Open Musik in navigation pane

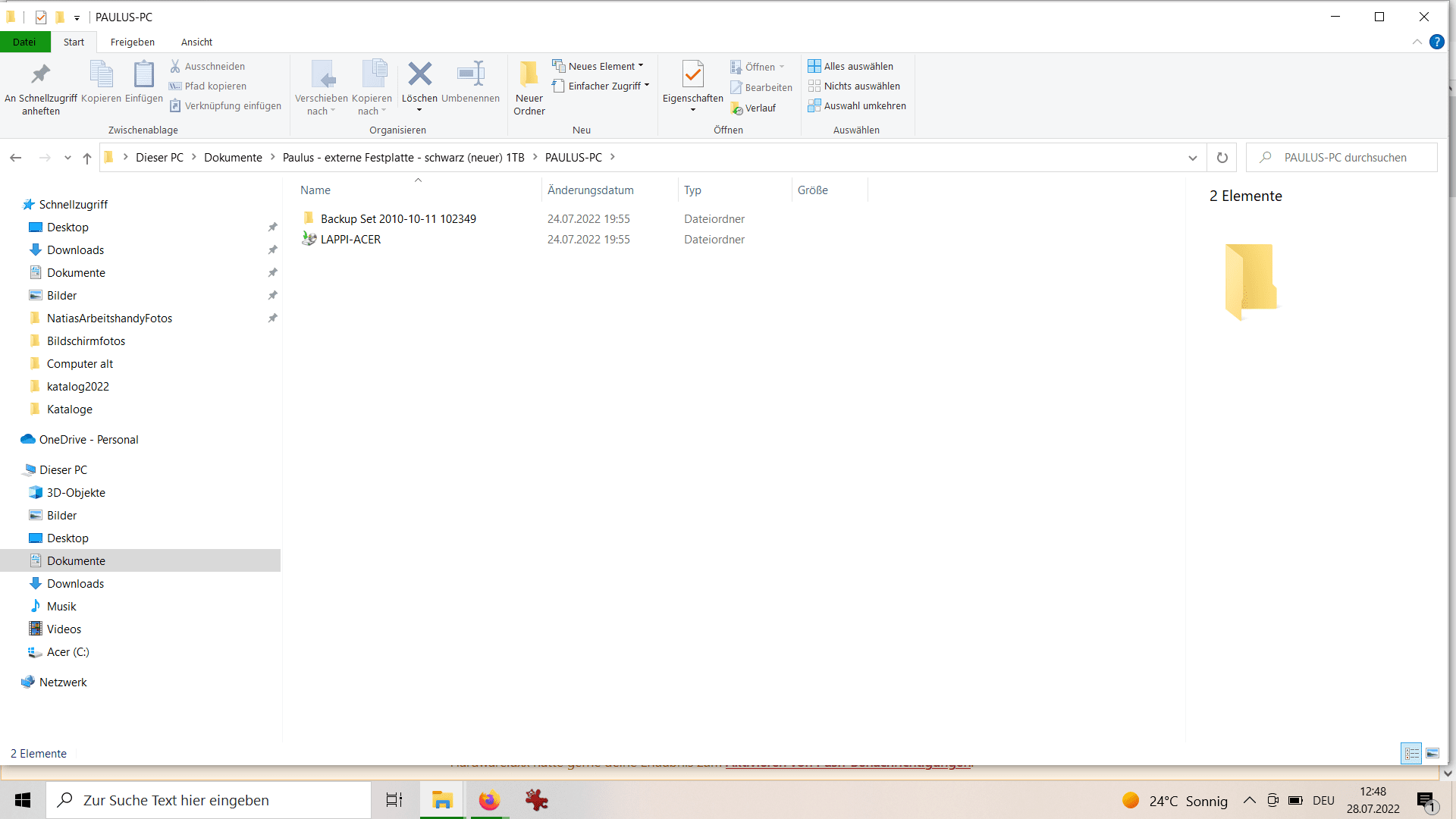tap(61, 606)
